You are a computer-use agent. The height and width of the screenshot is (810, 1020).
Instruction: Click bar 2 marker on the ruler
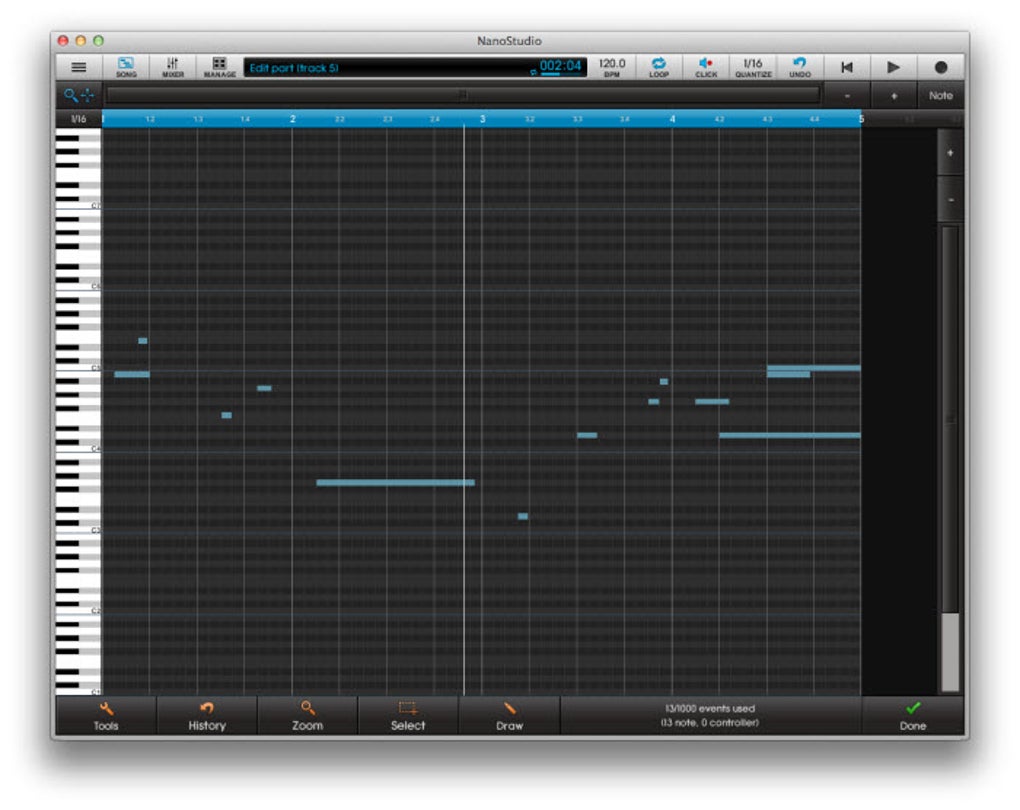293,119
